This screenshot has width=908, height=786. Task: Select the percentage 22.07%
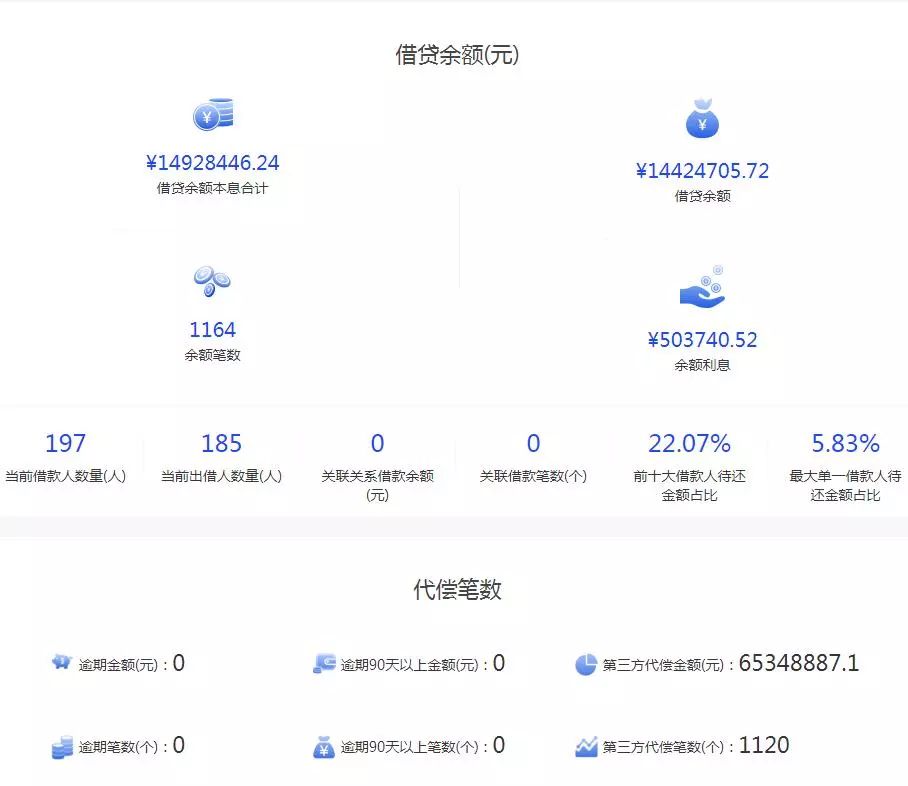pos(689,444)
